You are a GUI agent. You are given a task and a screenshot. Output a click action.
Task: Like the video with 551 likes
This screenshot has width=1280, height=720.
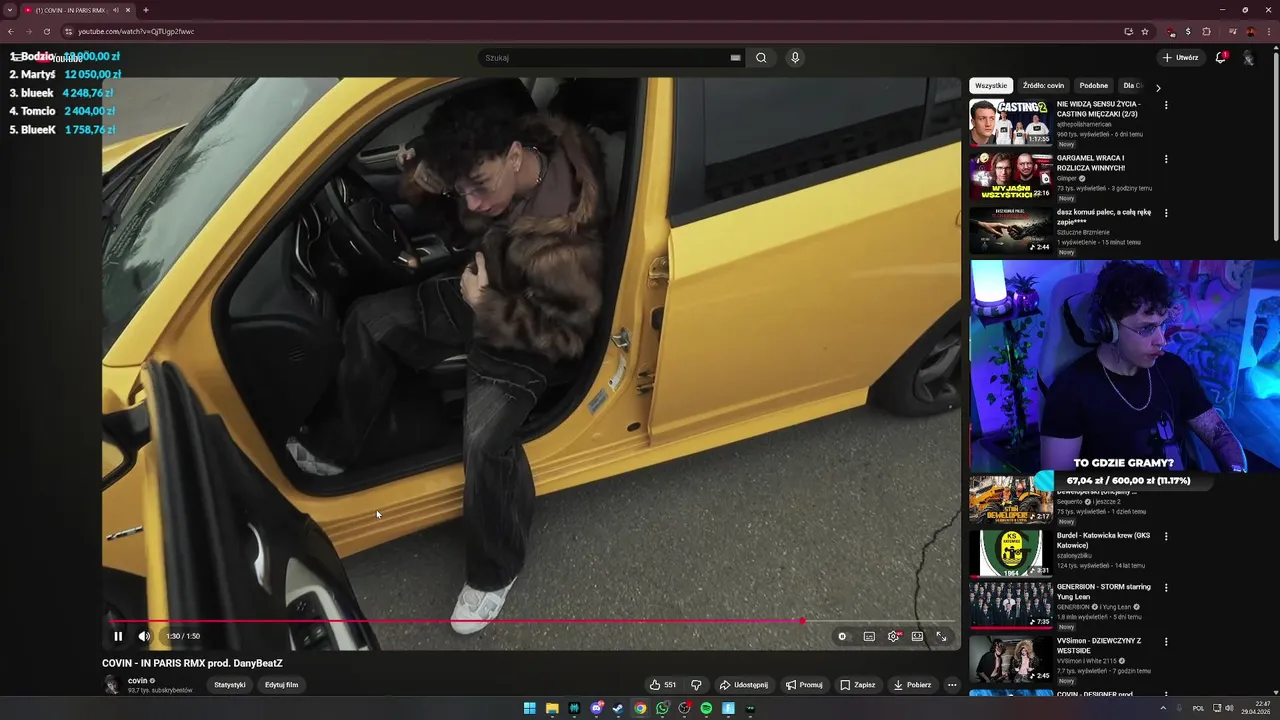[x=662, y=685]
